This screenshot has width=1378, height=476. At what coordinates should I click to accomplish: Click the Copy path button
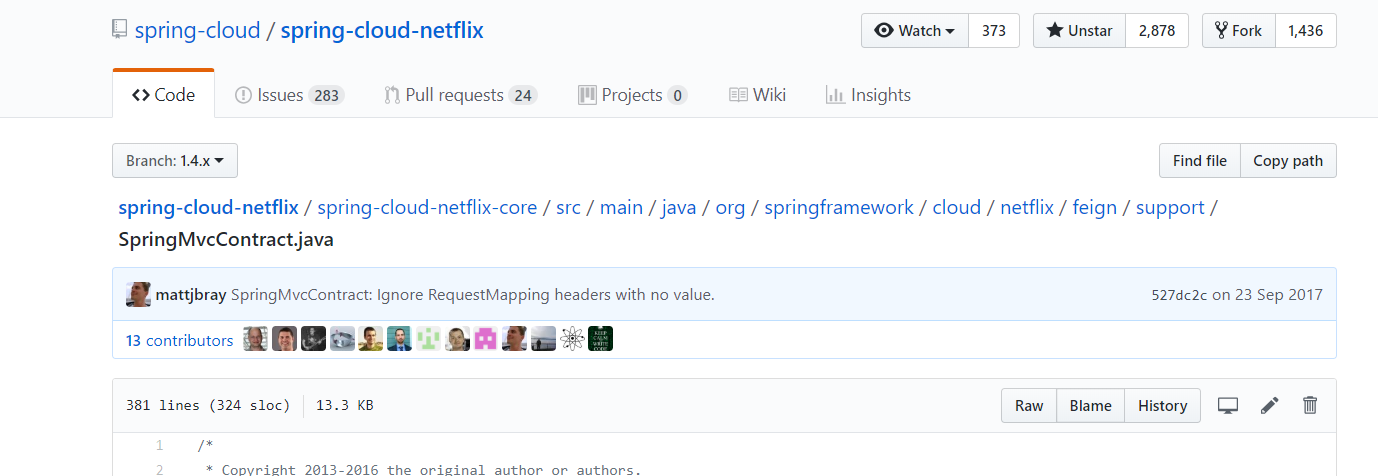1288,161
